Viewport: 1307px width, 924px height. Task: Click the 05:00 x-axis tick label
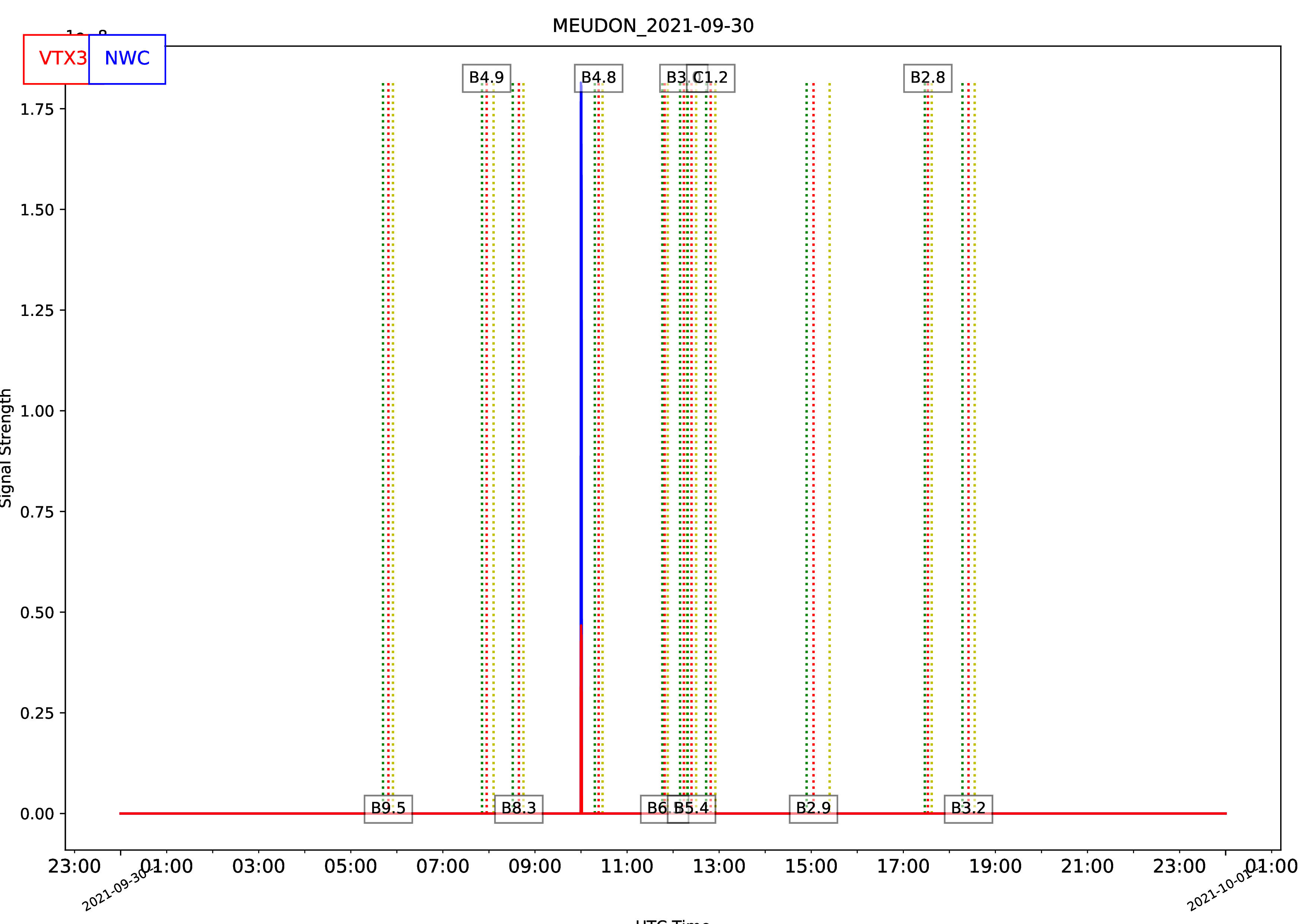(x=351, y=867)
